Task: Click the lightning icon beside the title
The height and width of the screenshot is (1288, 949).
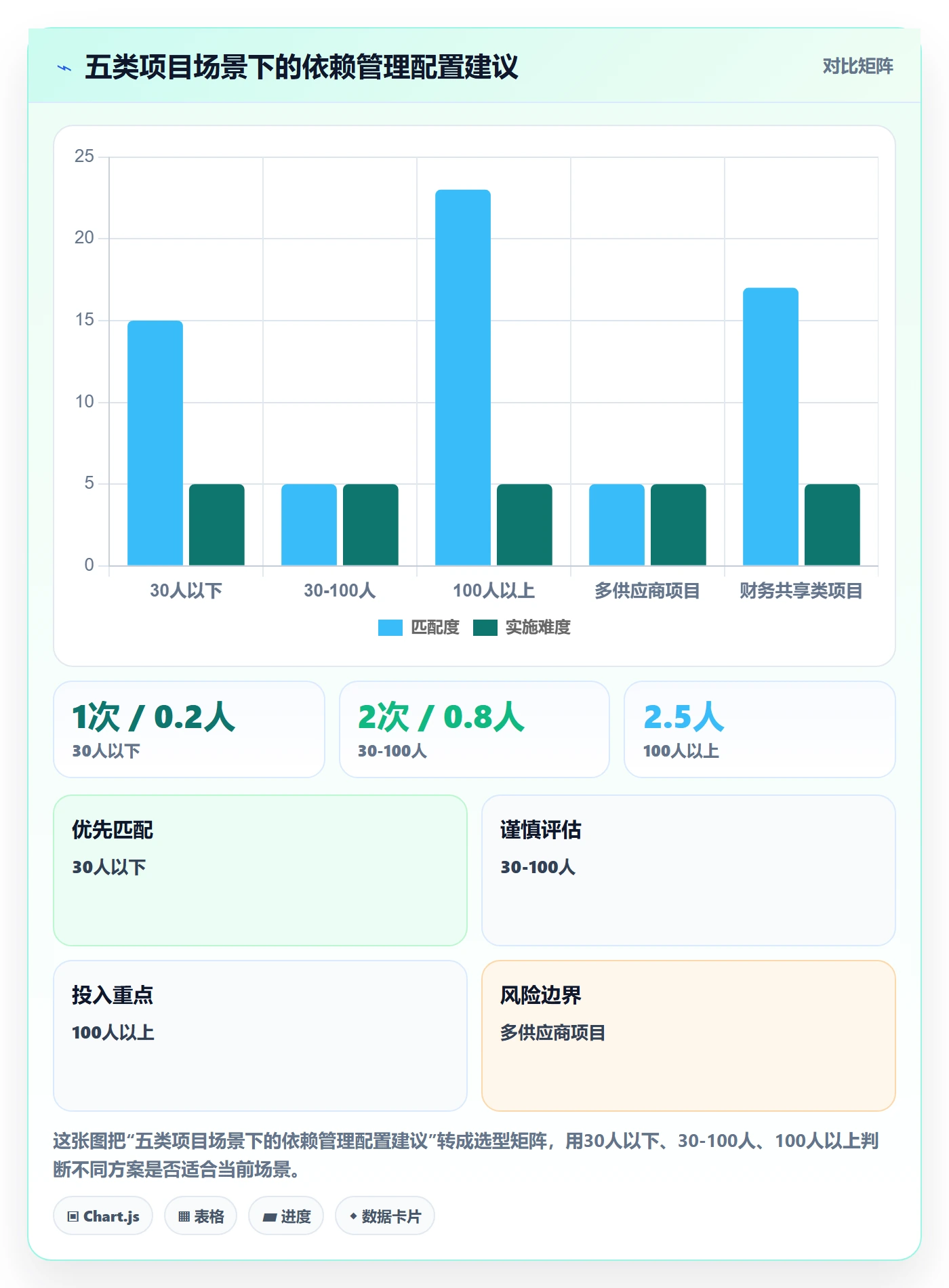Action: pyautogui.click(x=64, y=68)
